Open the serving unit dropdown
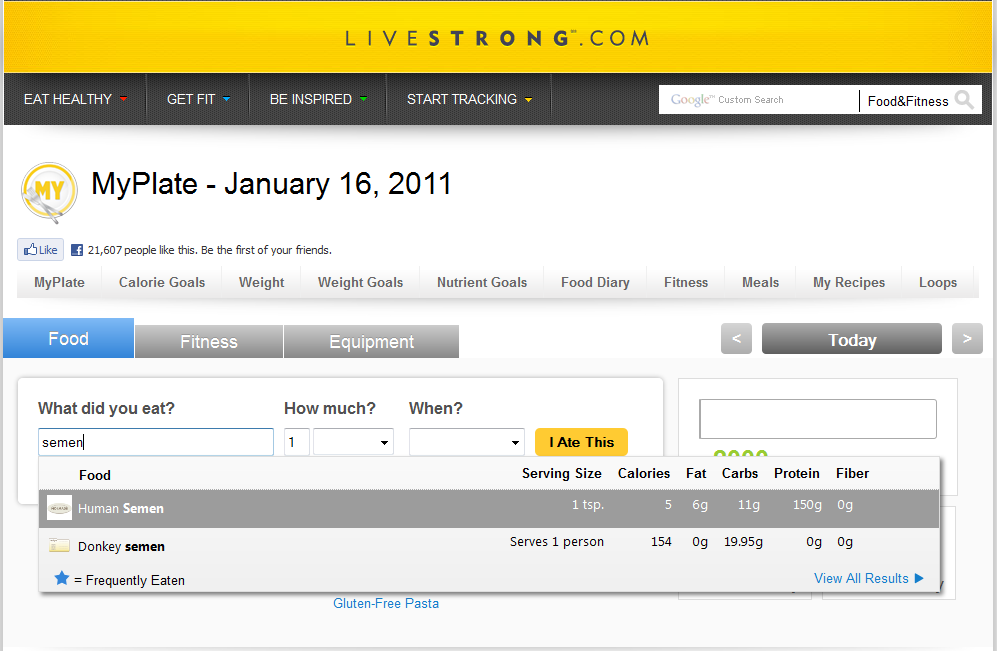 pyautogui.click(x=354, y=442)
